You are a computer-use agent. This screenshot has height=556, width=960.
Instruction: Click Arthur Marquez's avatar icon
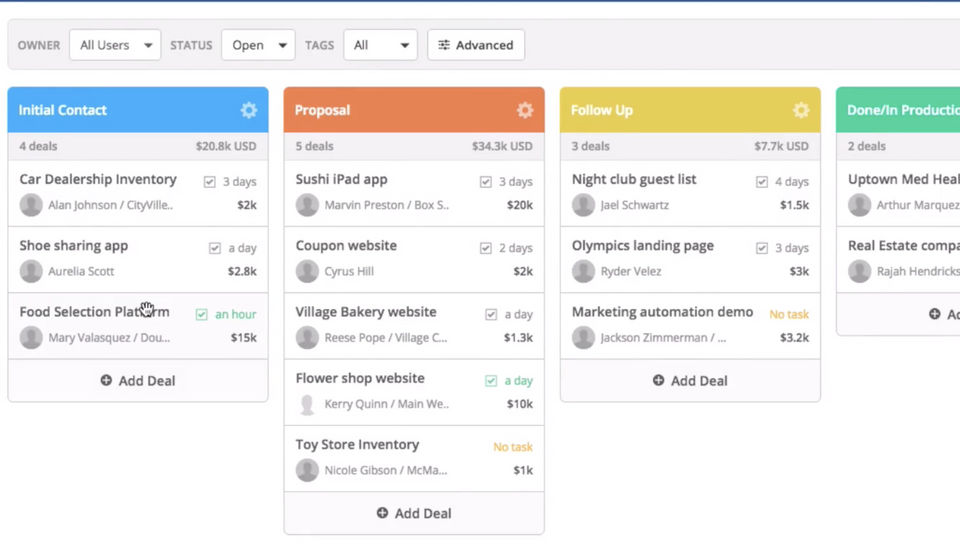(860, 205)
